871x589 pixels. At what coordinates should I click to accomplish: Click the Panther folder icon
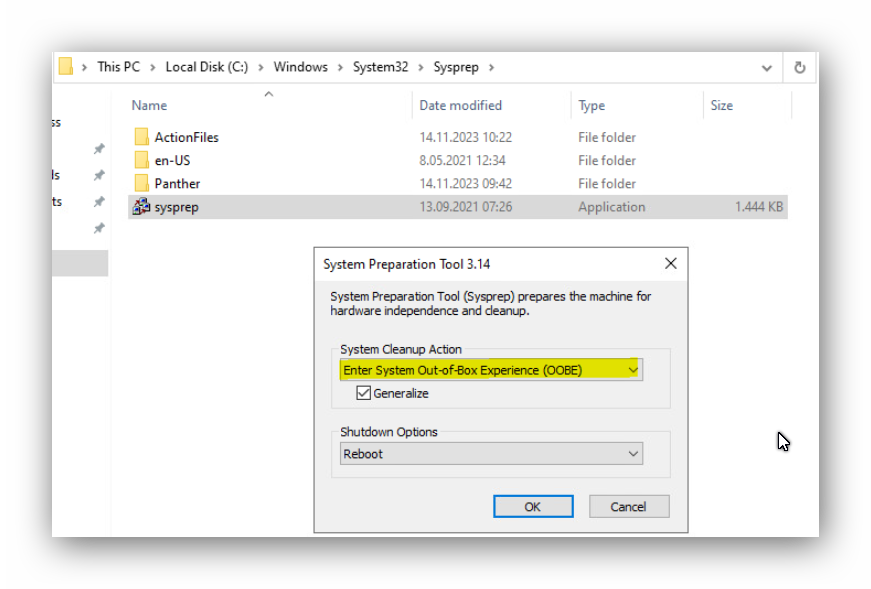point(141,183)
